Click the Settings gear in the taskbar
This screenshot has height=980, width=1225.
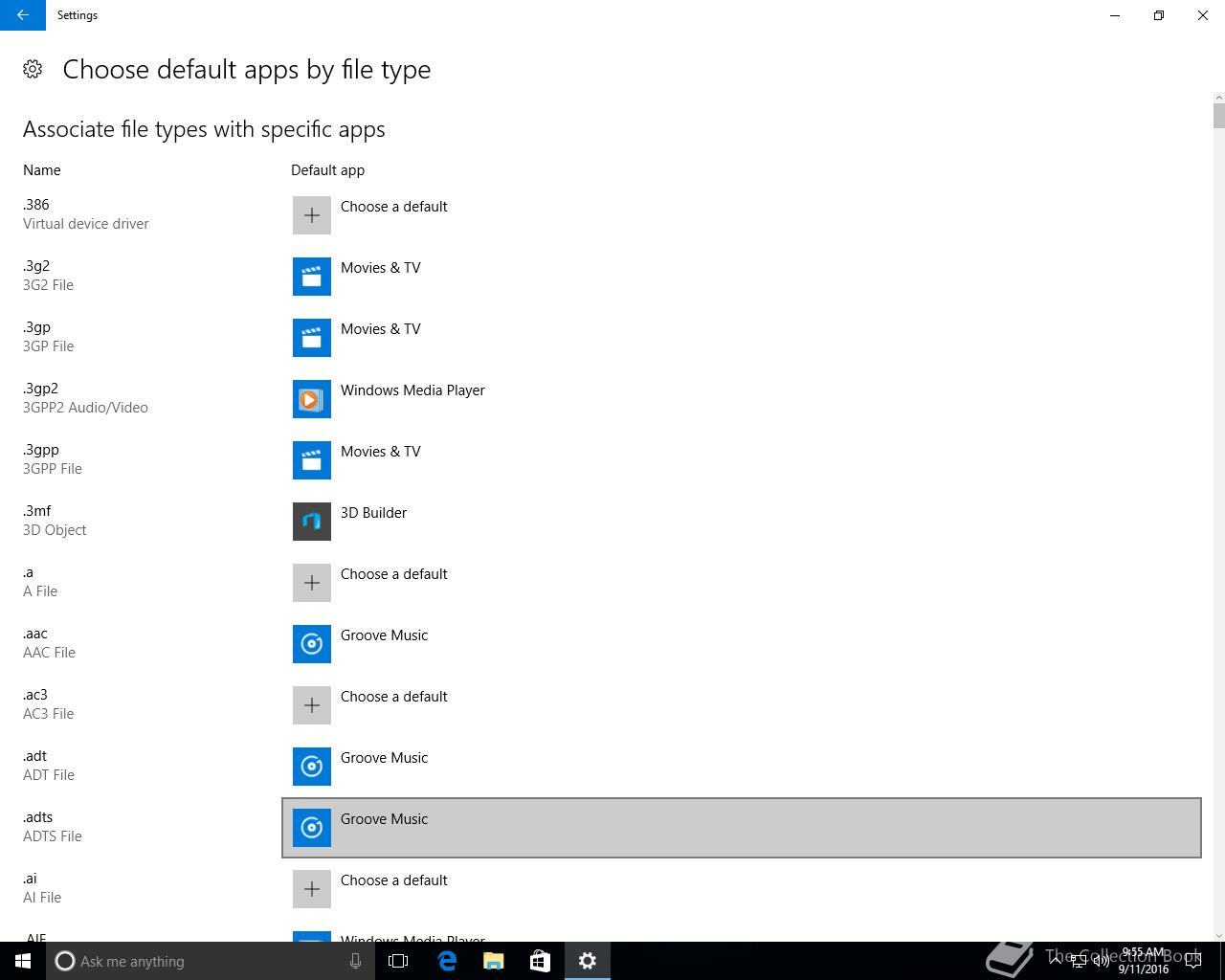click(x=588, y=961)
